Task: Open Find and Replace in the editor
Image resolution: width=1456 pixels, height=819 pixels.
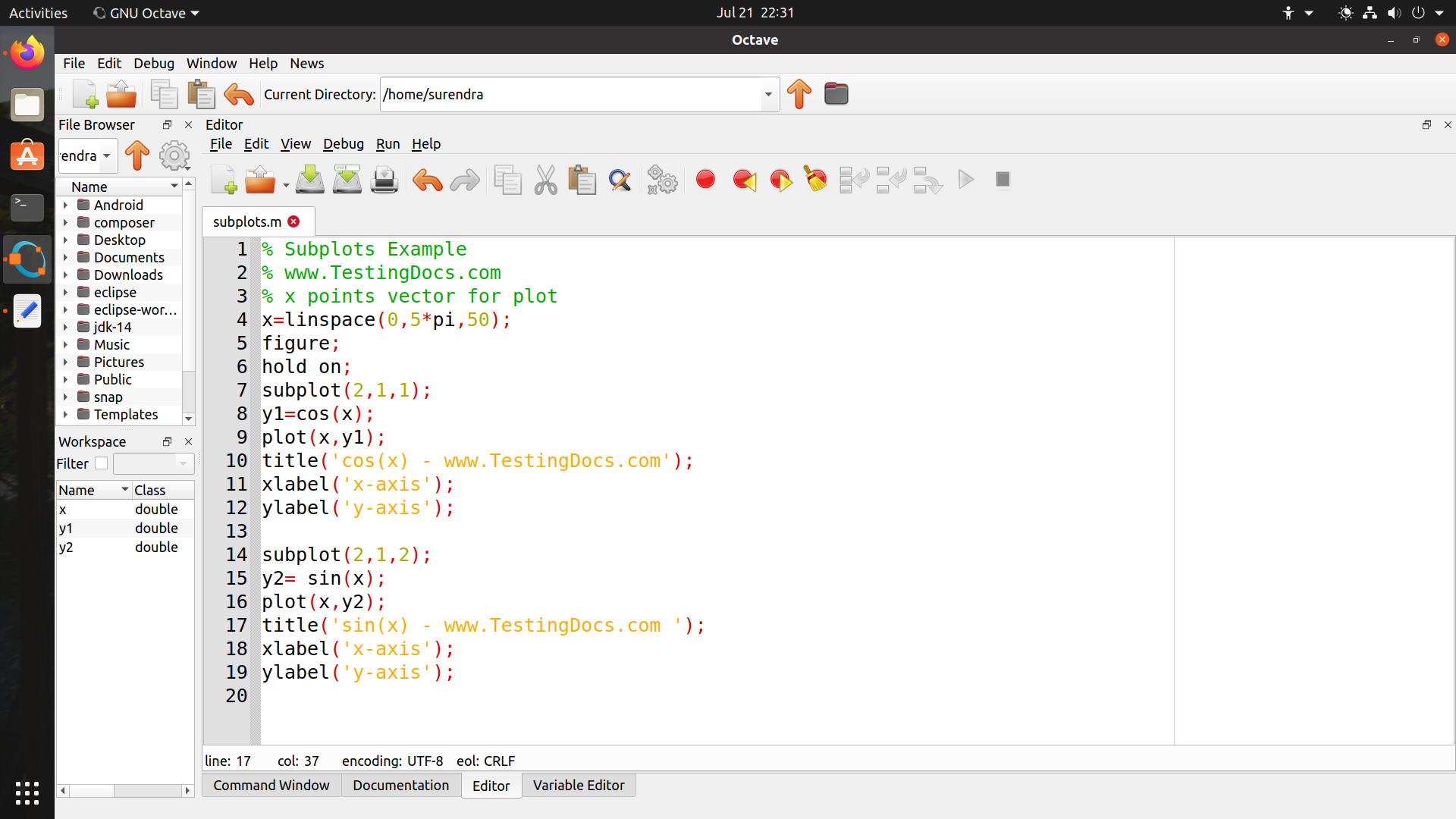Action: tap(620, 180)
